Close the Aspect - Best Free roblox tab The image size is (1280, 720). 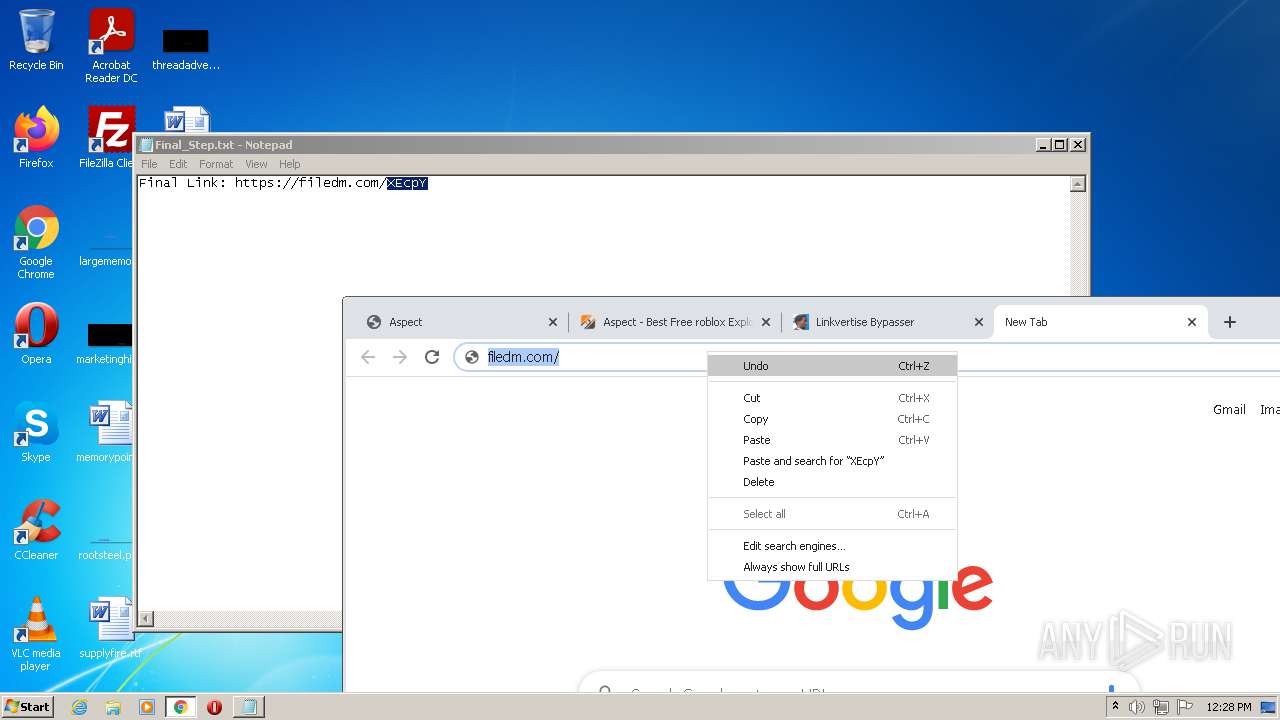(x=767, y=322)
